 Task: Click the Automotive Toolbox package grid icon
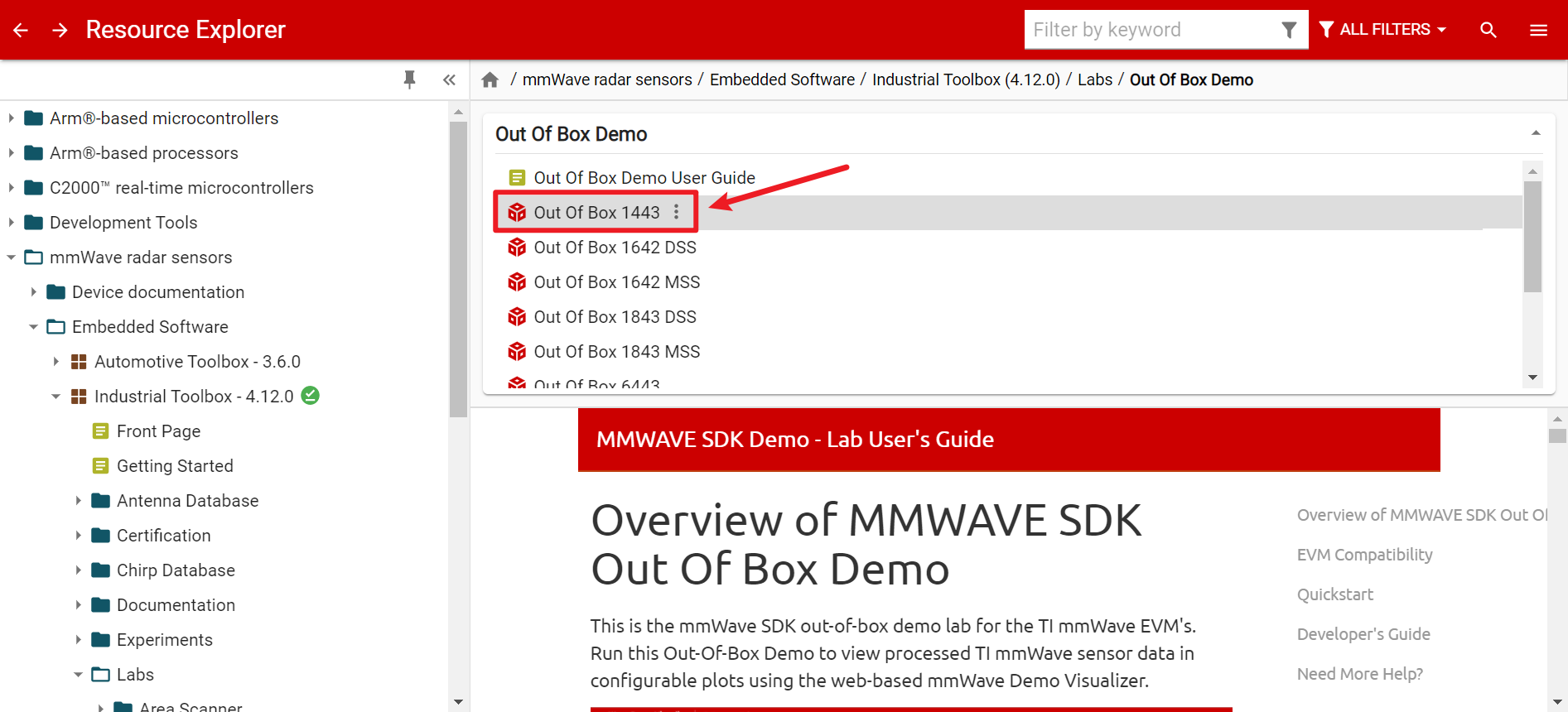79,362
